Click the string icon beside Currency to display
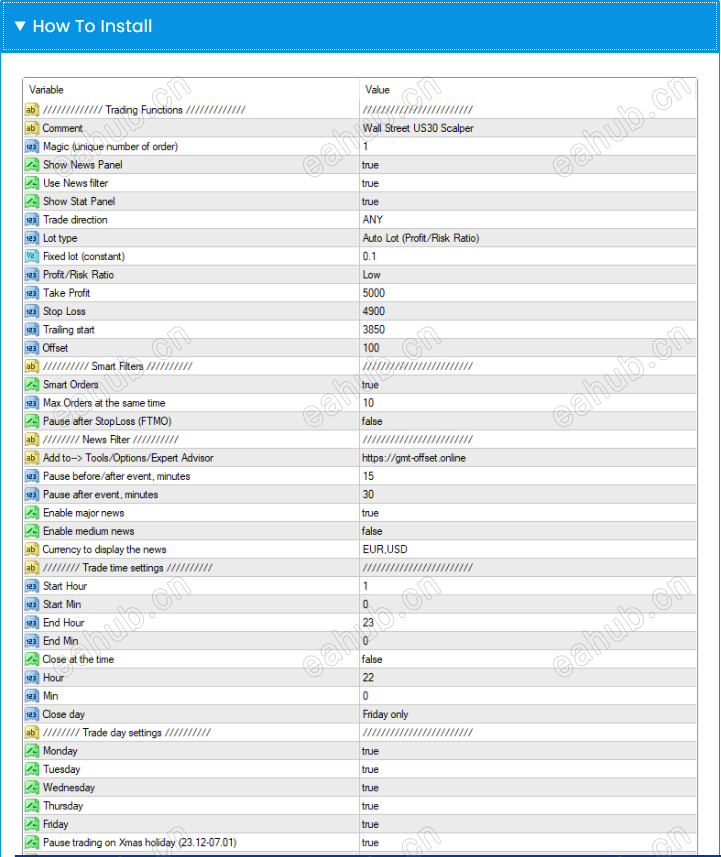This screenshot has height=857, width=721. click(x=32, y=550)
